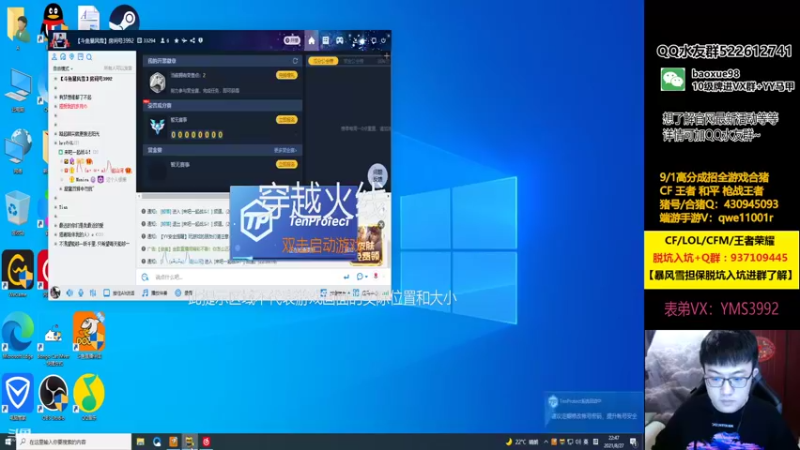
Task: Click the round 问题反馈 floating button
Action: (x=378, y=176)
